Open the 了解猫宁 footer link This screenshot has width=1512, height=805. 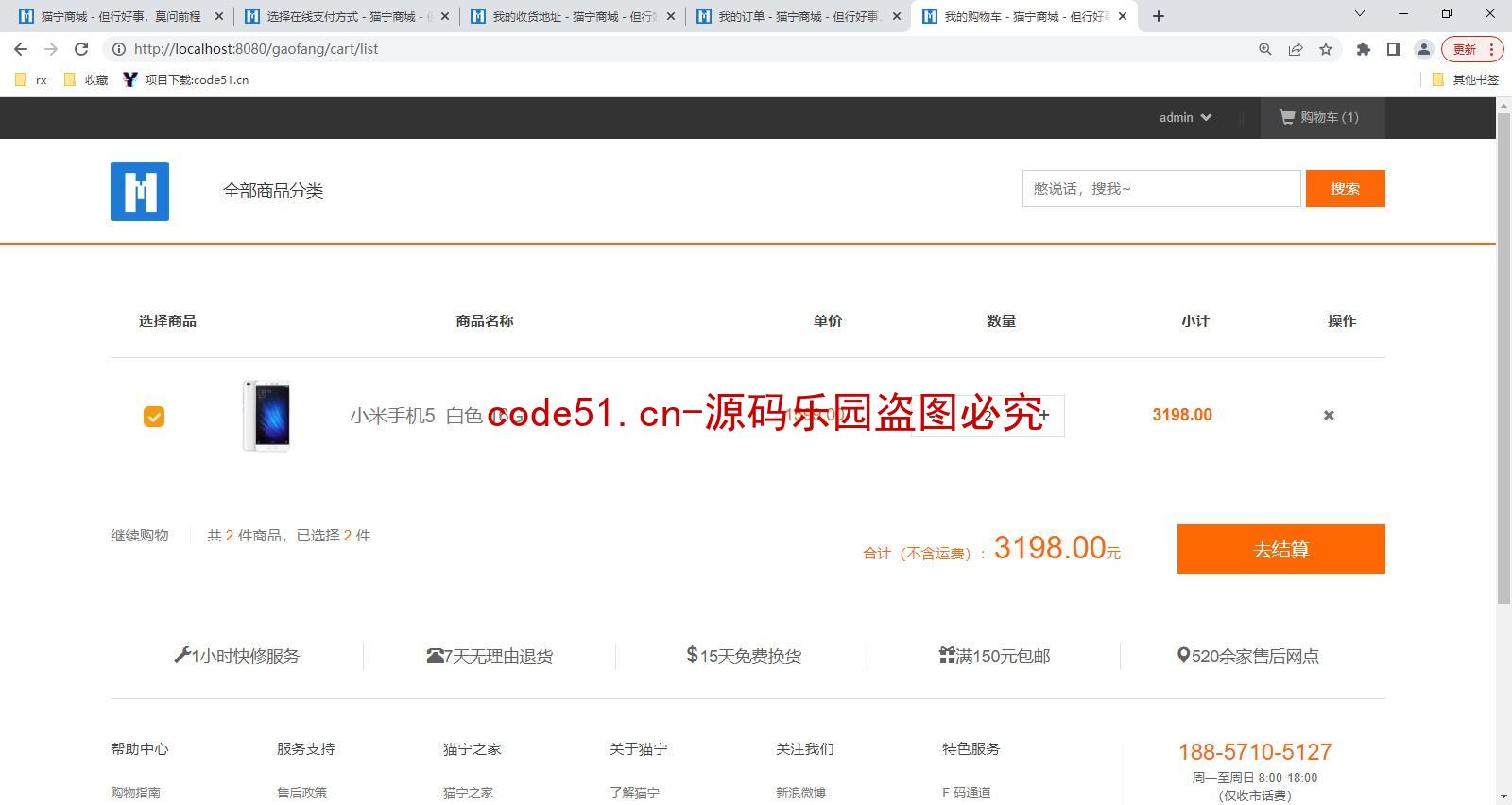coord(634,793)
